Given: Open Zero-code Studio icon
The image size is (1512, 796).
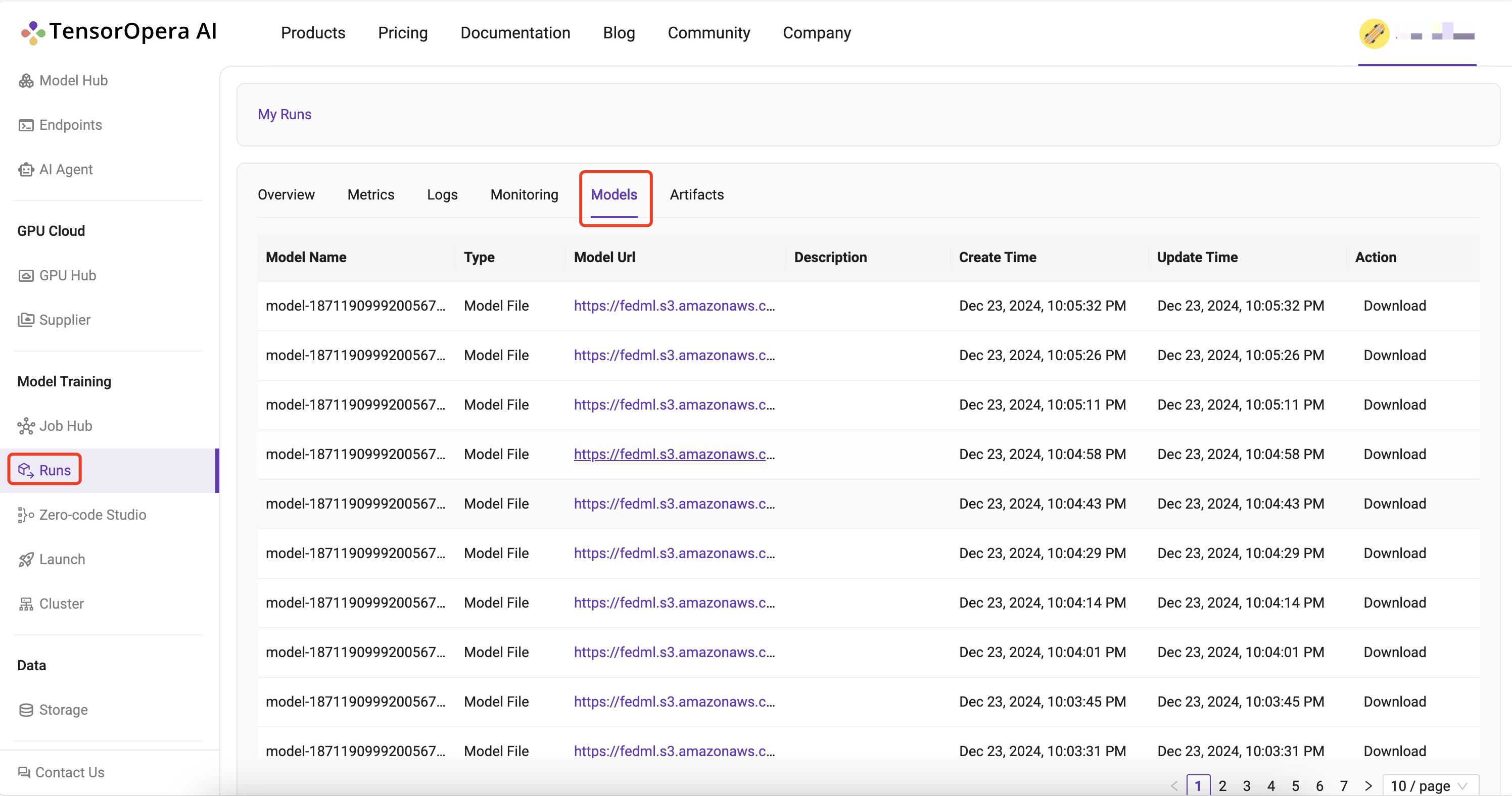Looking at the screenshot, I should click(x=26, y=515).
